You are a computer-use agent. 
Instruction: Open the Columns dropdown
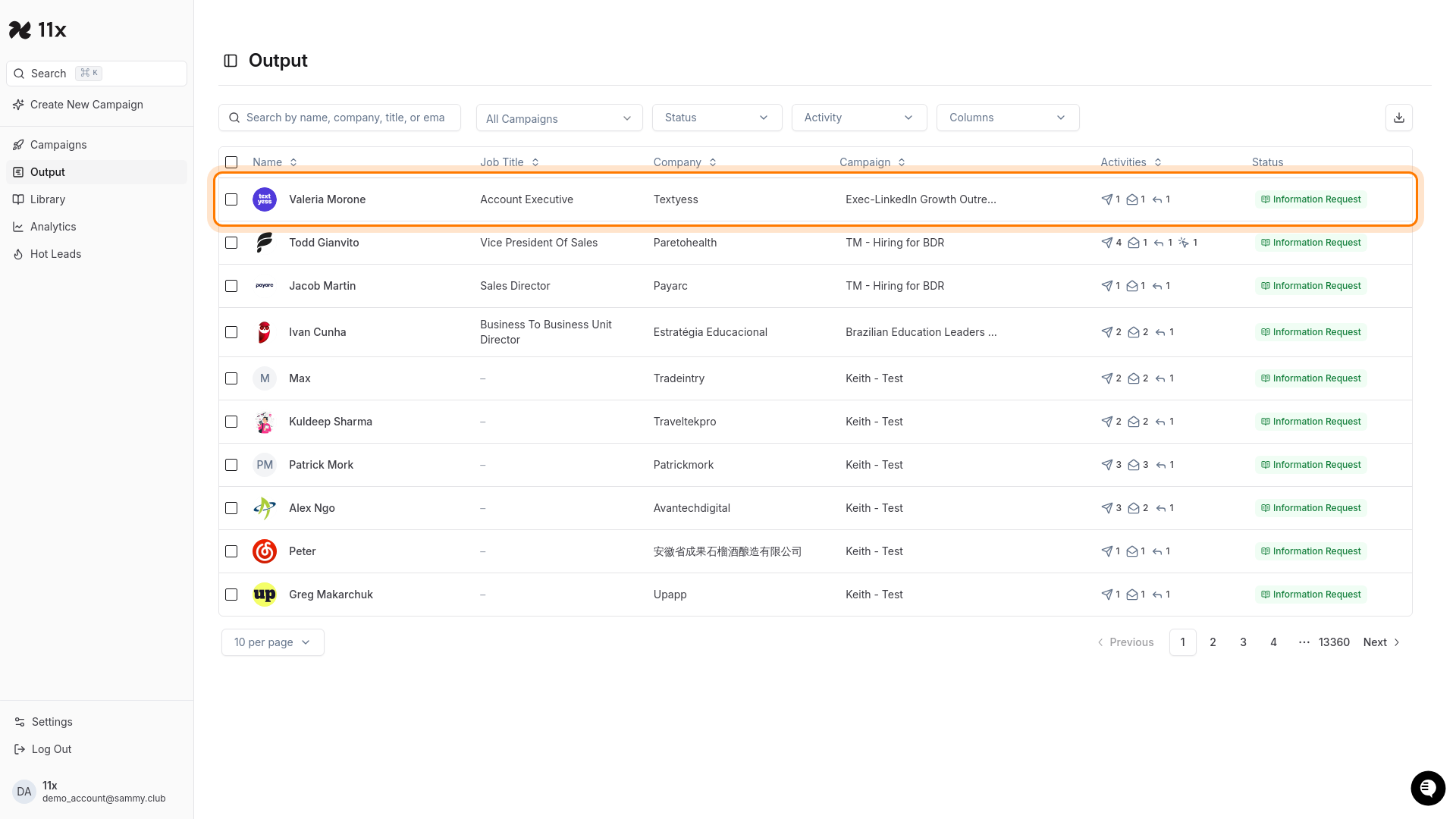[1008, 118]
